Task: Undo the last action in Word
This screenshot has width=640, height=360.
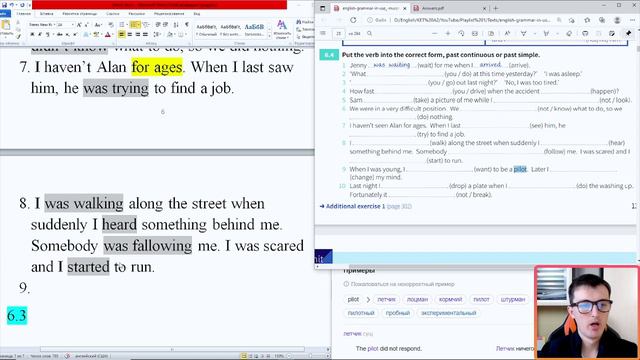Action: tap(12, 5)
